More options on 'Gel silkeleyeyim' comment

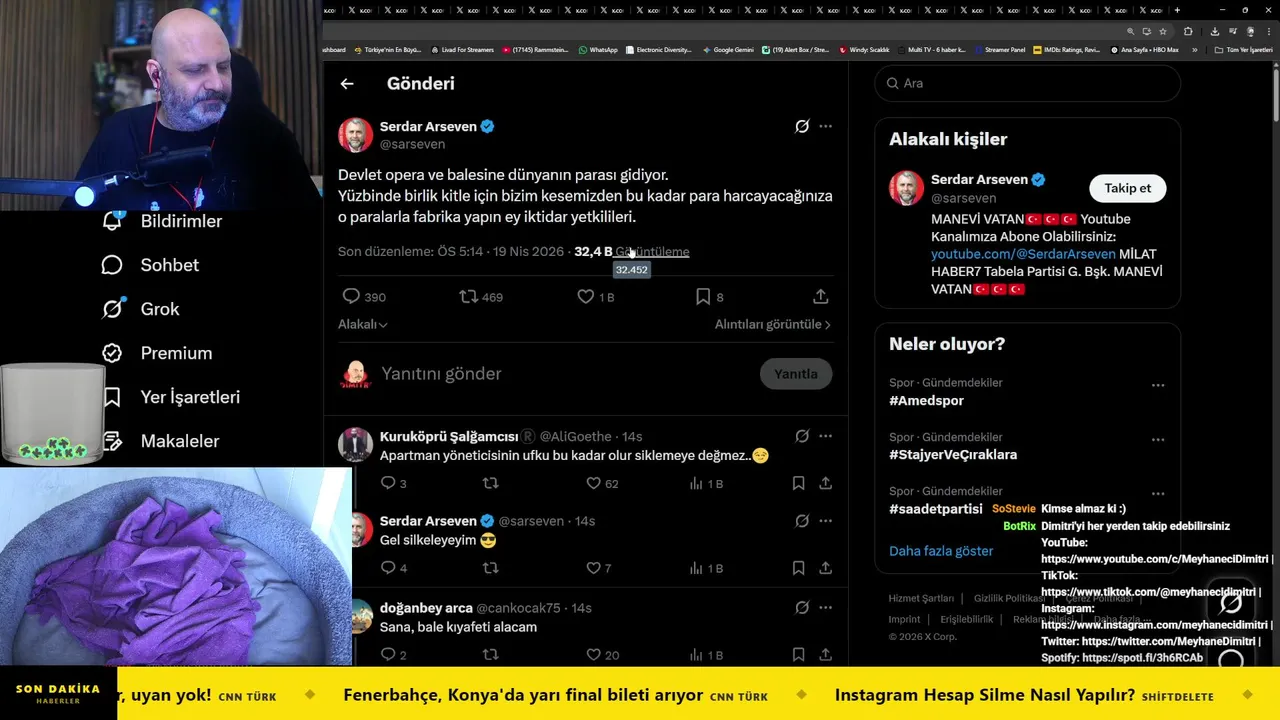[x=825, y=521]
